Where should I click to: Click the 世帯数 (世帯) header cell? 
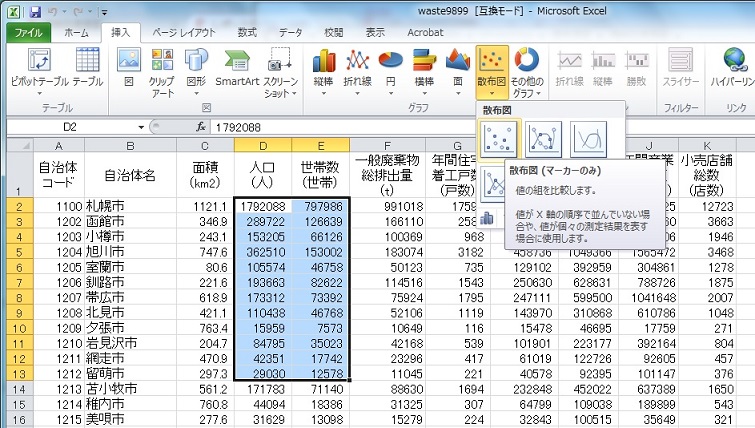tap(321, 175)
